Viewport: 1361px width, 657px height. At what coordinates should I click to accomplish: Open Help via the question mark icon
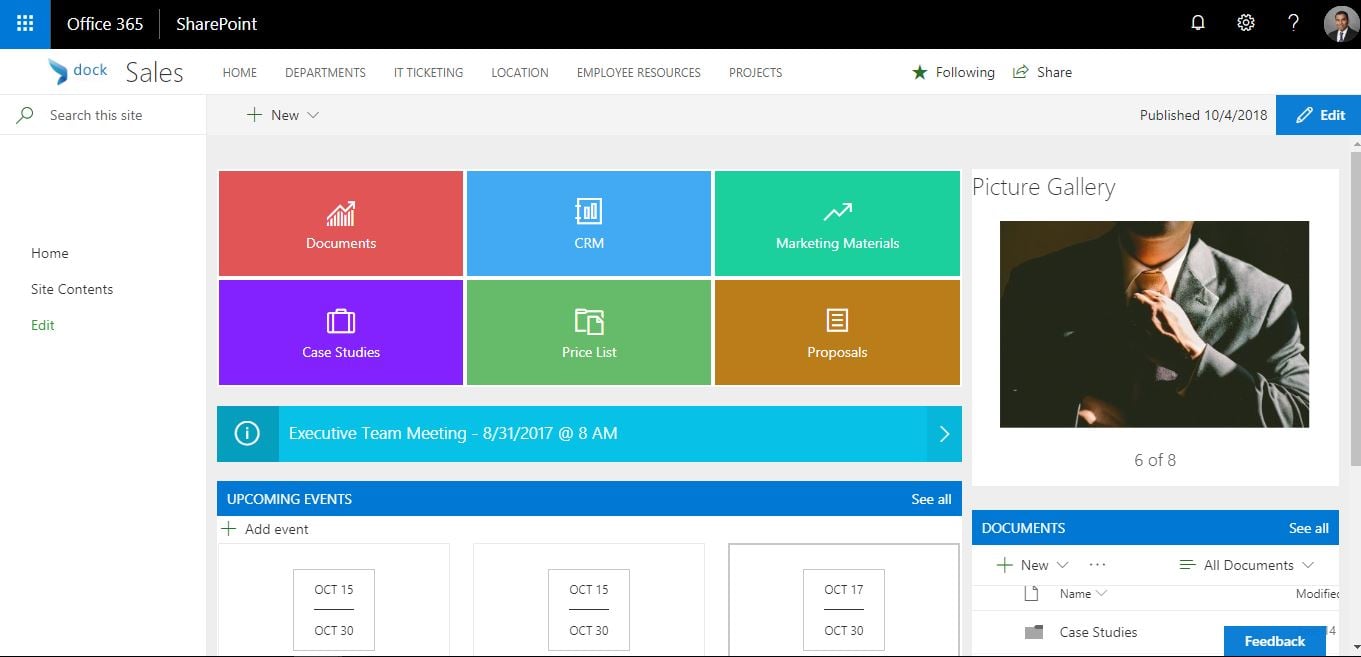[x=1292, y=22]
